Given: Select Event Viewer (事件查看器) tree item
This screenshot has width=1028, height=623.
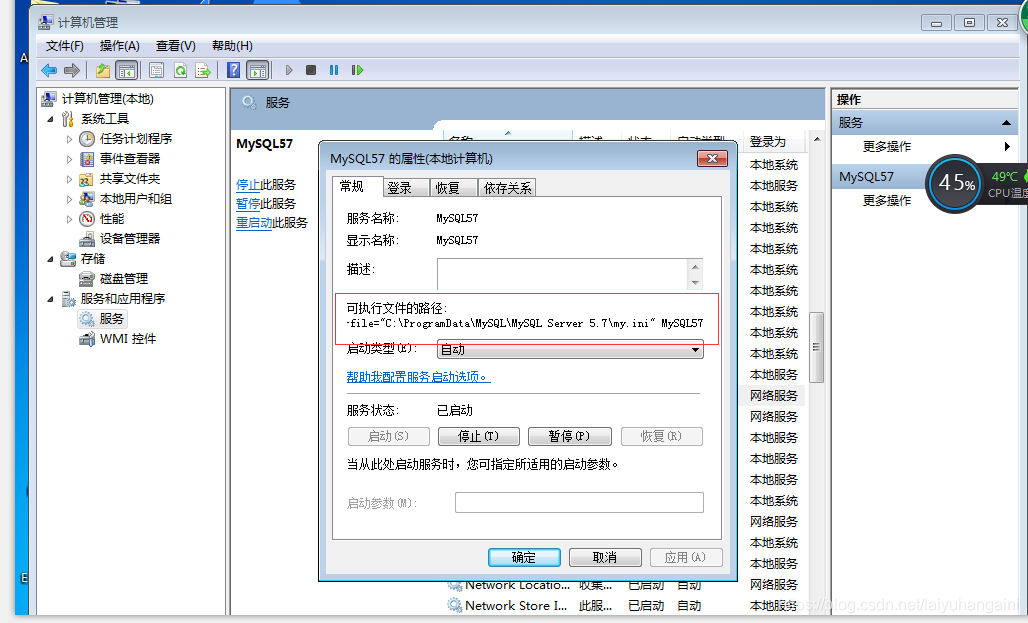Looking at the screenshot, I should point(130,159).
